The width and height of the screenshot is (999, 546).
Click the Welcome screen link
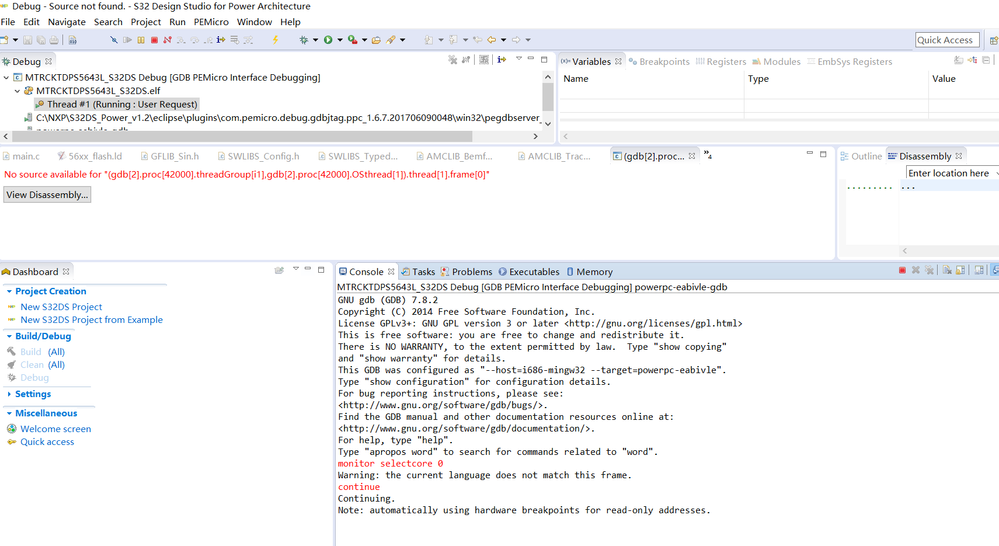click(x=55, y=429)
